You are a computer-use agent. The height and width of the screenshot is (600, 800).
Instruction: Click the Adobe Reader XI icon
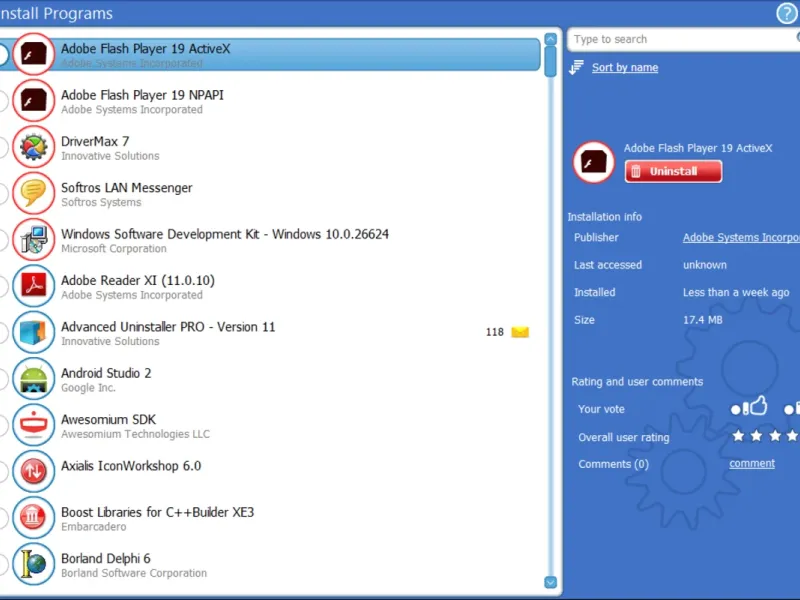point(34,286)
